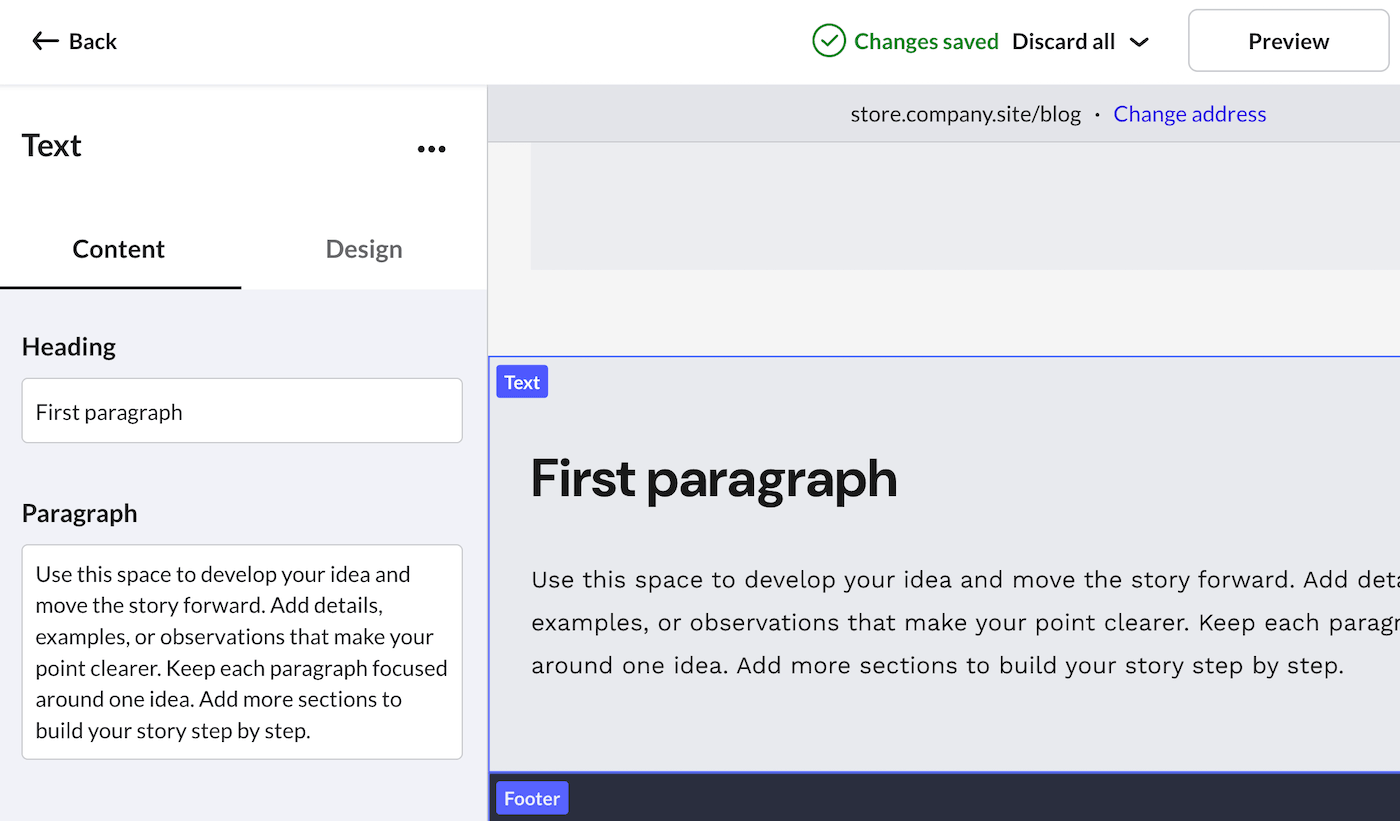
Task: Click the preview body paragraph text
Action: 965,622
